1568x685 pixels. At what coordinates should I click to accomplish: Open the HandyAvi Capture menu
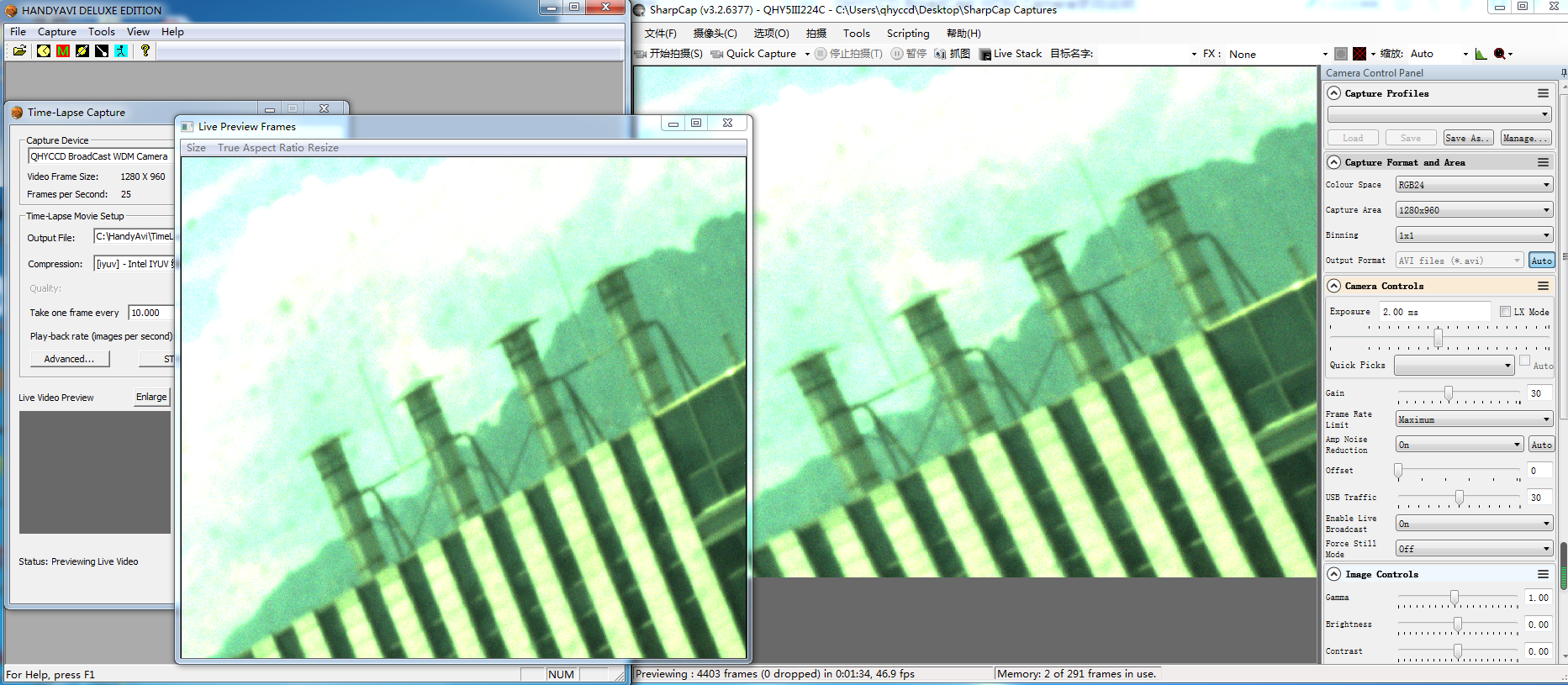57,32
